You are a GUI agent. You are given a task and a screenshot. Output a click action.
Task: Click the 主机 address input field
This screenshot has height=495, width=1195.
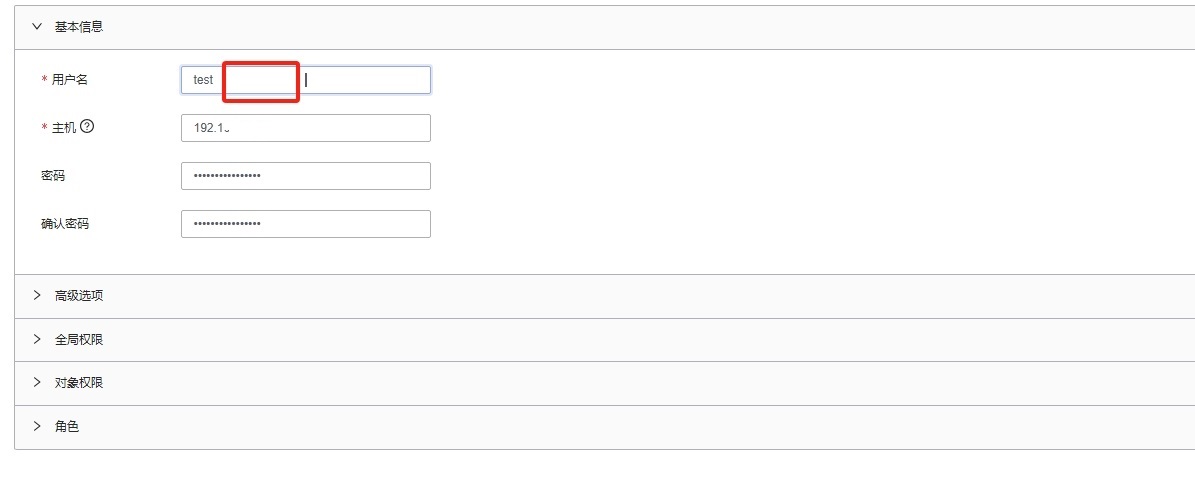pyautogui.click(x=305, y=128)
